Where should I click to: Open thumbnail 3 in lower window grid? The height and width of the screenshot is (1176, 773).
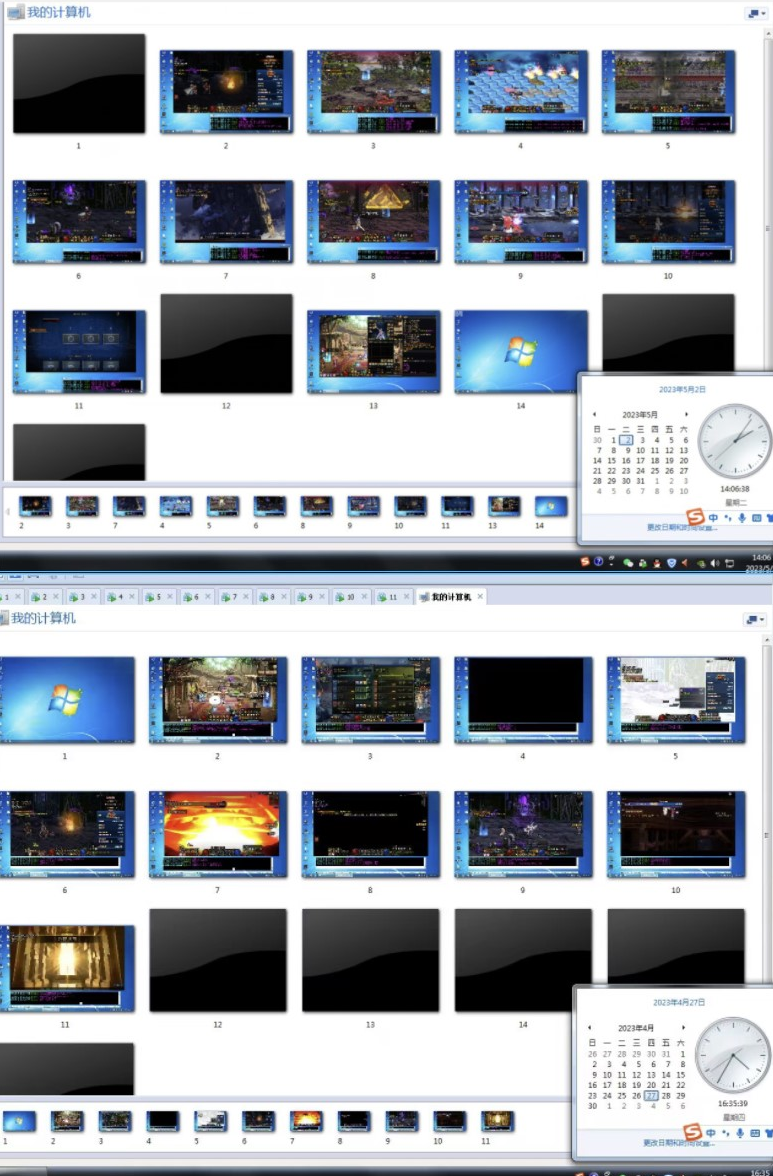tap(370, 700)
